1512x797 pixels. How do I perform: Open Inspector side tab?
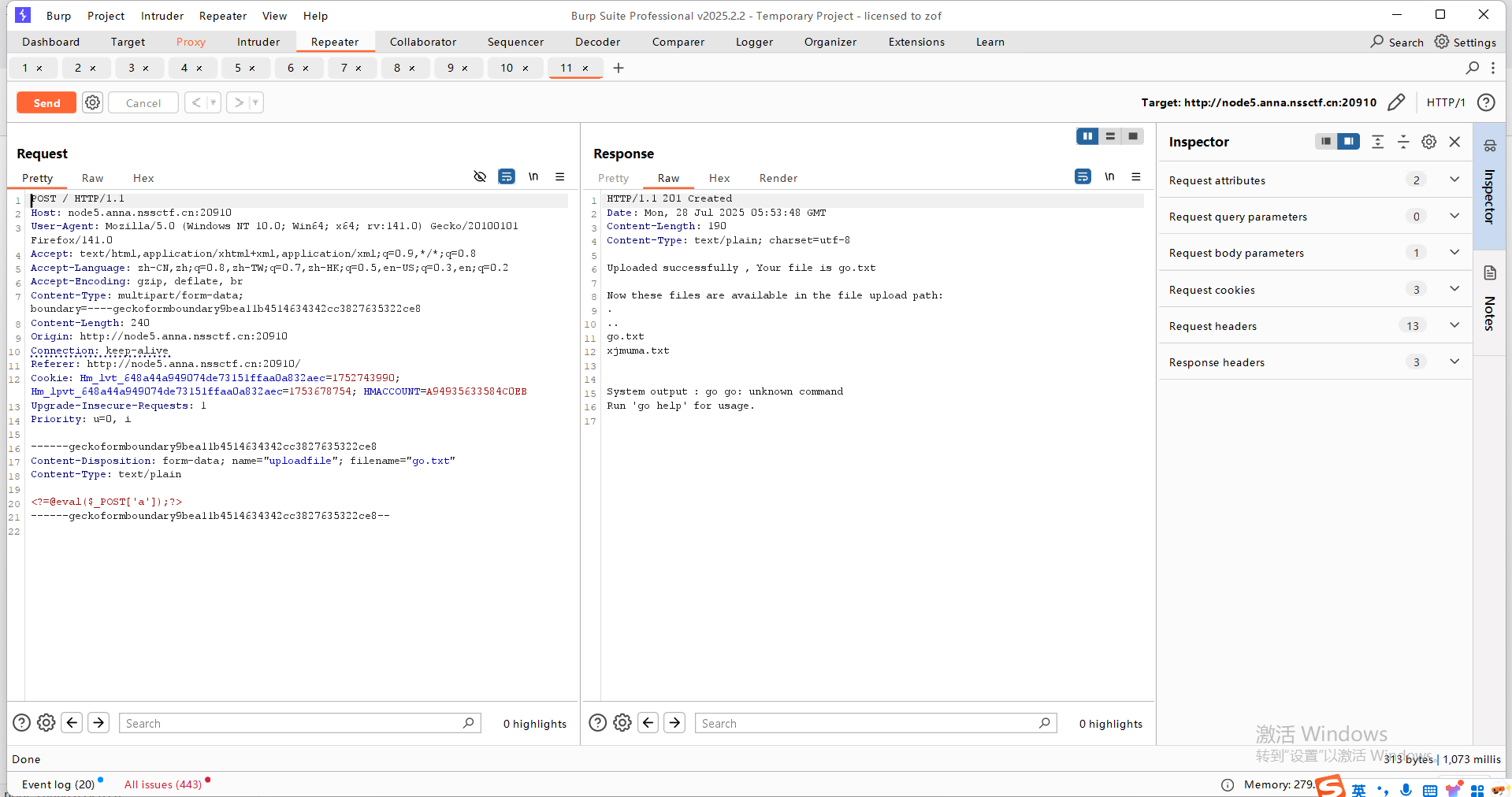coord(1489,185)
